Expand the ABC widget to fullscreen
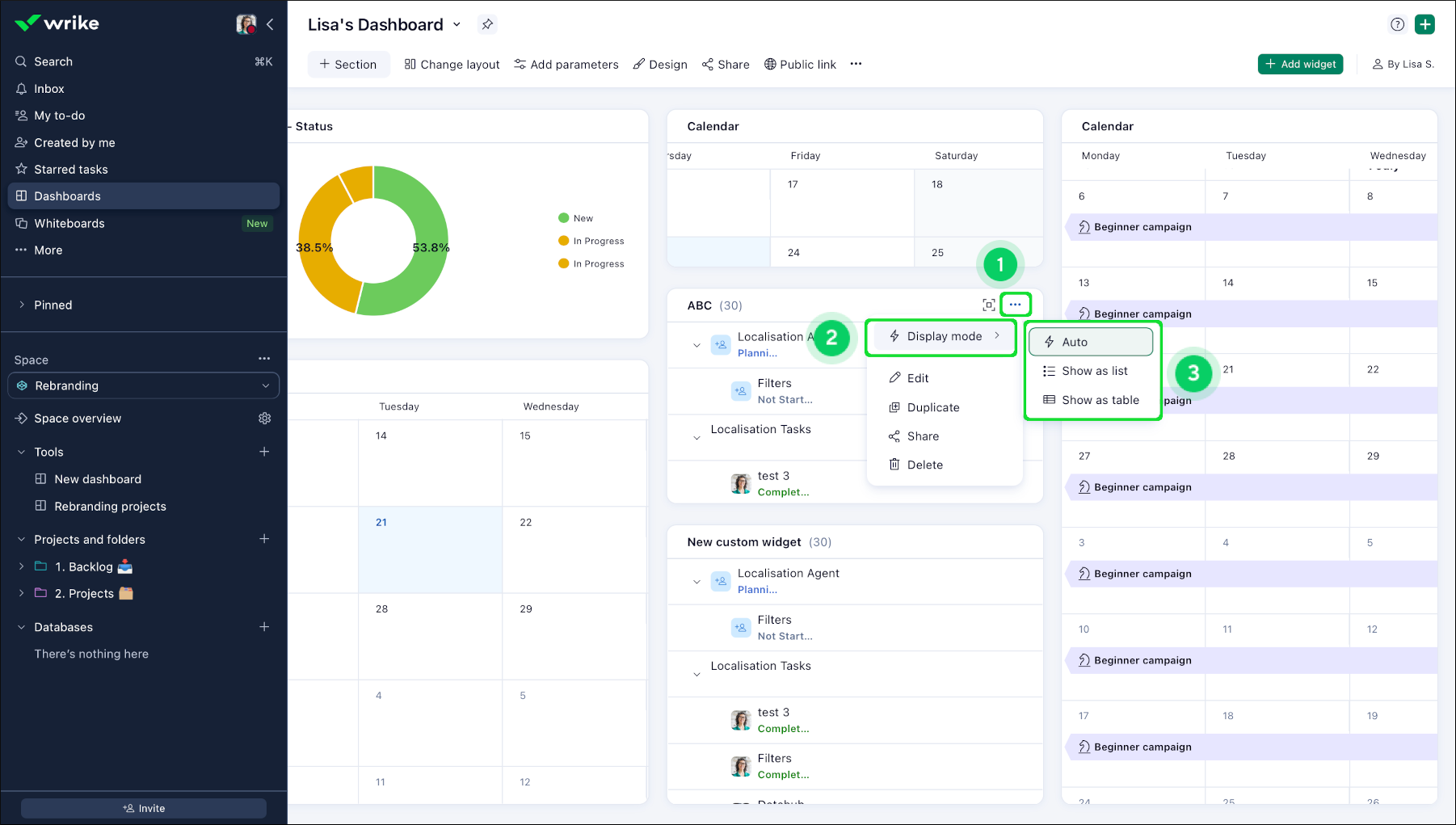 [988, 305]
